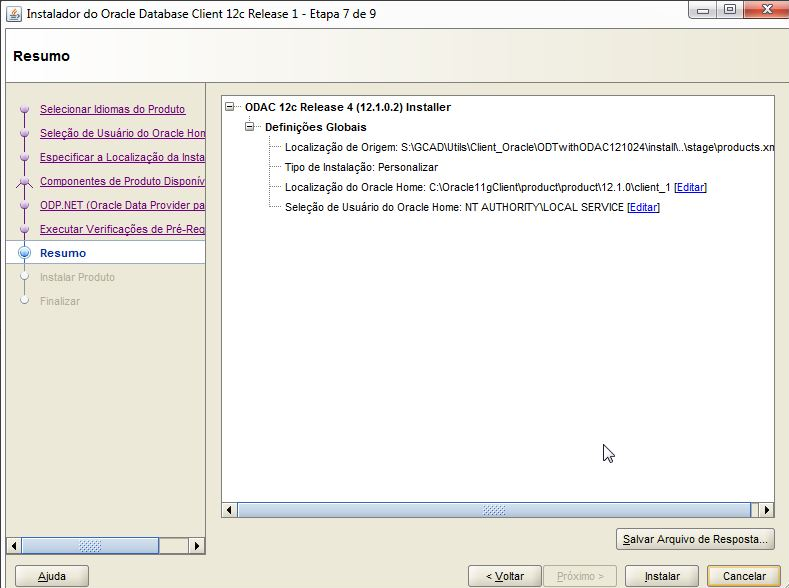Click the Instalar Produto step label
The height and width of the screenshot is (588, 789).
point(77,277)
